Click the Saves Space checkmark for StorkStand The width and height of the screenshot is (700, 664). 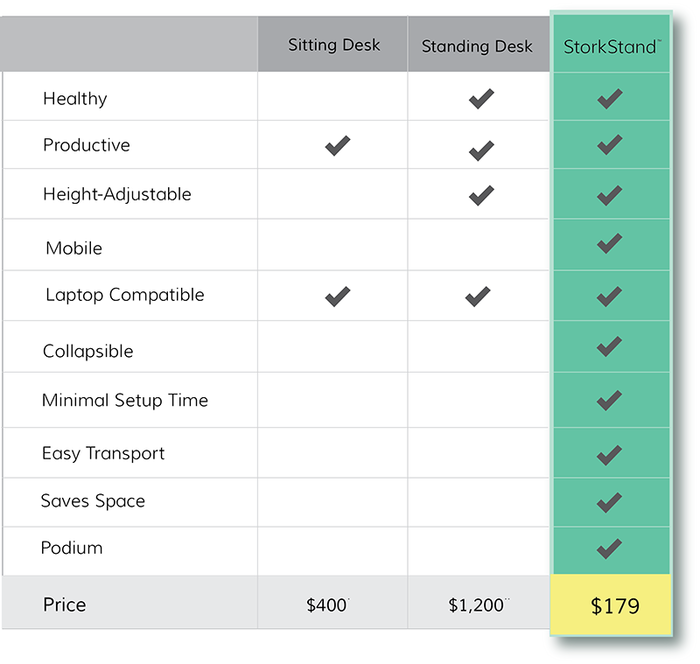[609, 501]
